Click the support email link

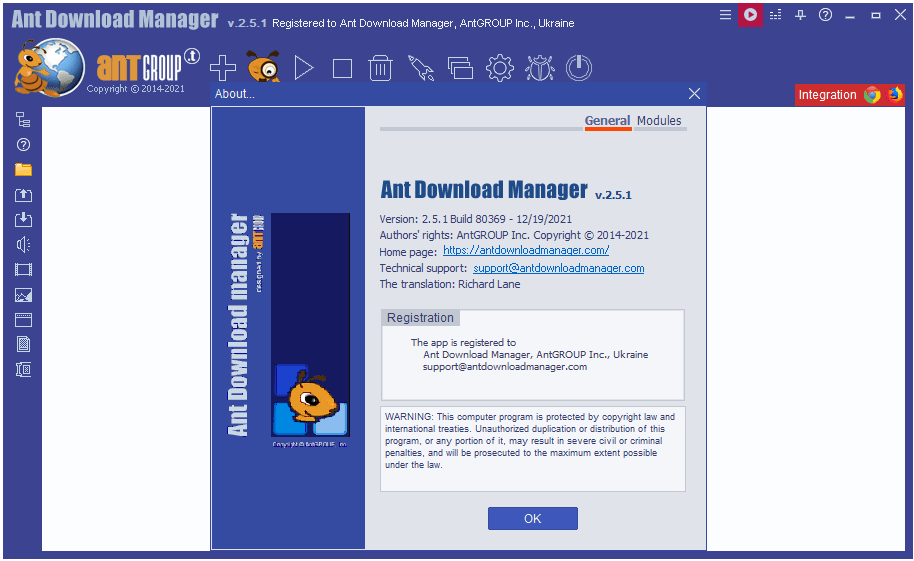(x=558, y=268)
